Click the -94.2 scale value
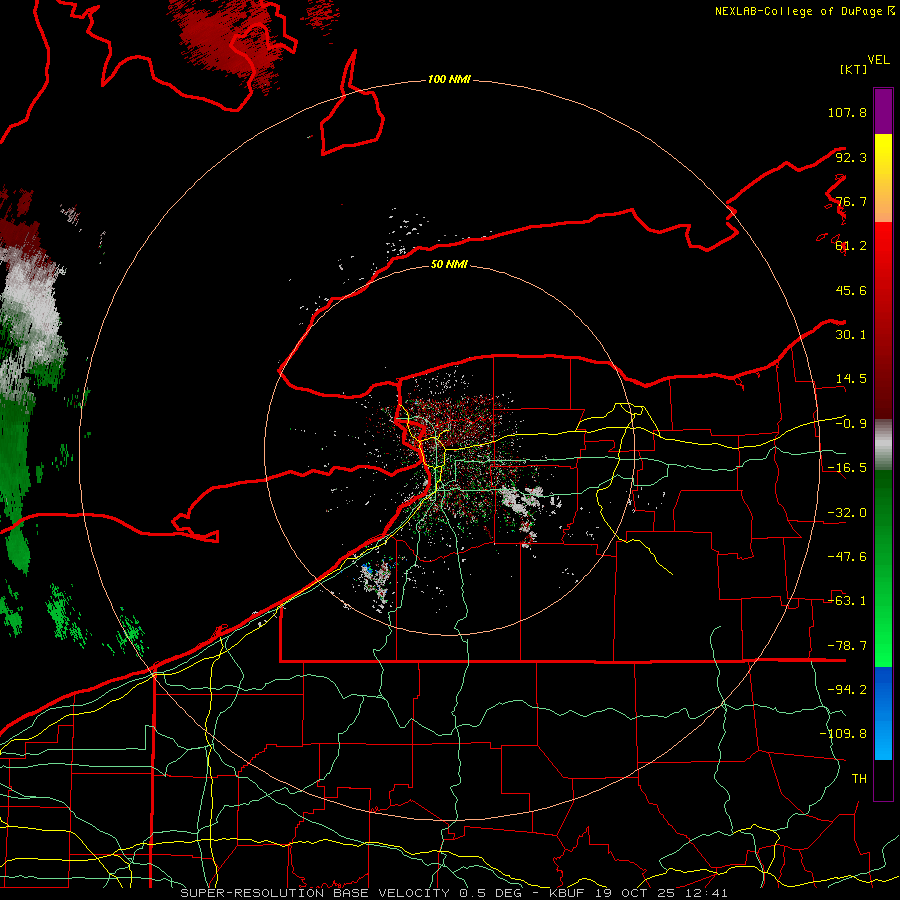 tap(847, 689)
